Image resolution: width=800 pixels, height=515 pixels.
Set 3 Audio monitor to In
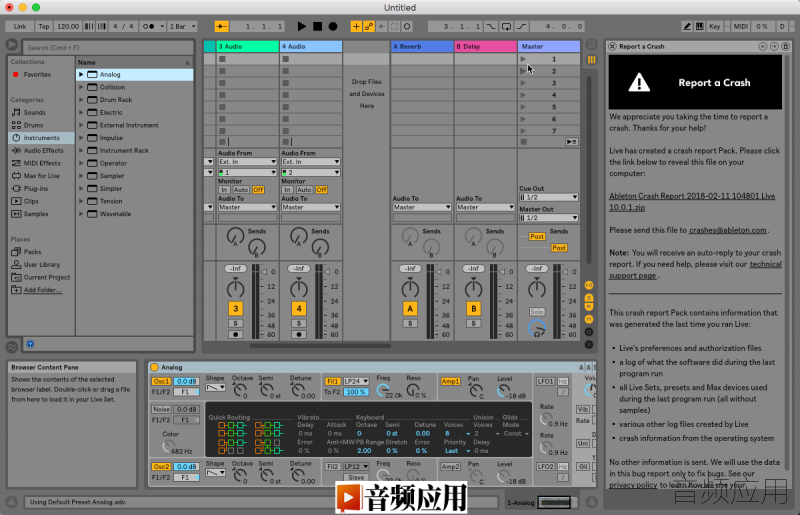(224, 190)
